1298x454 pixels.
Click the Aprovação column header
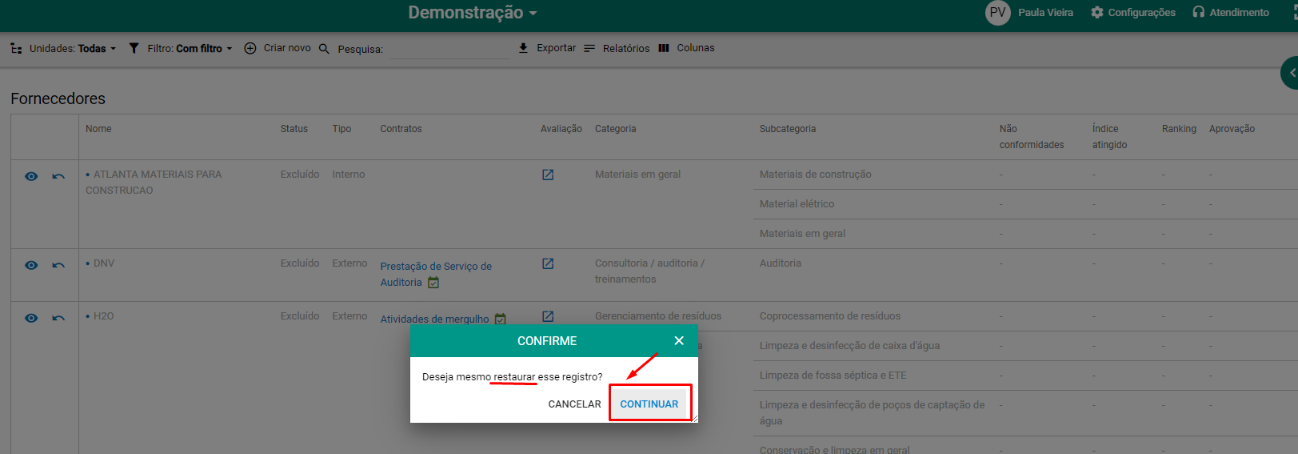coord(1232,129)
